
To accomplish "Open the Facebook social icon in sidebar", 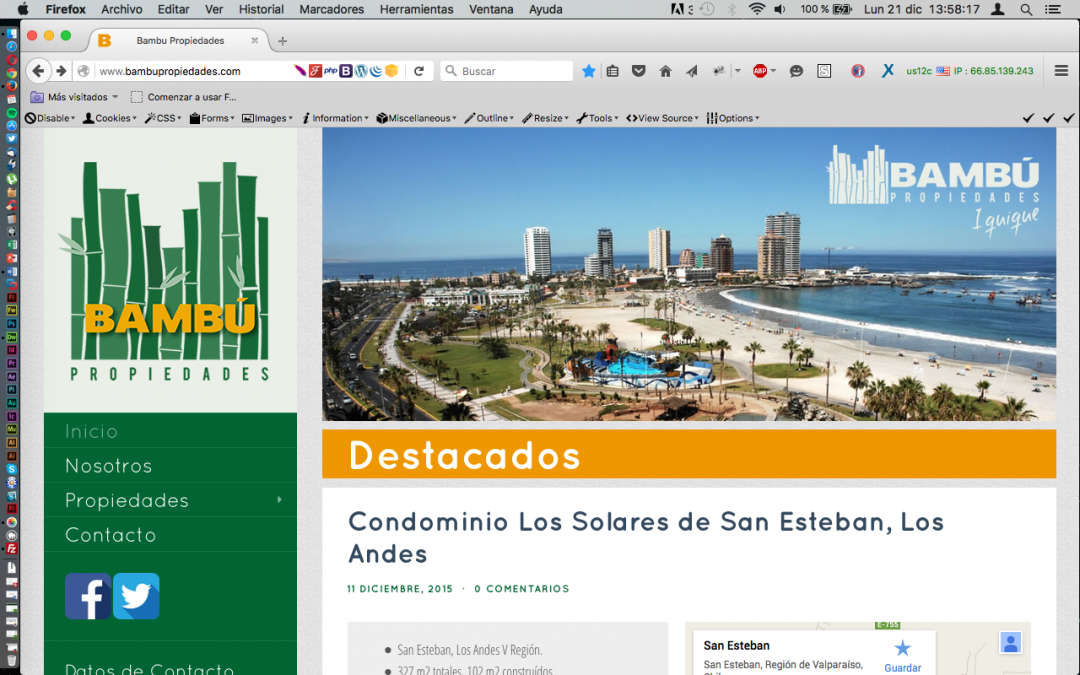I will (x=88, y=596).
